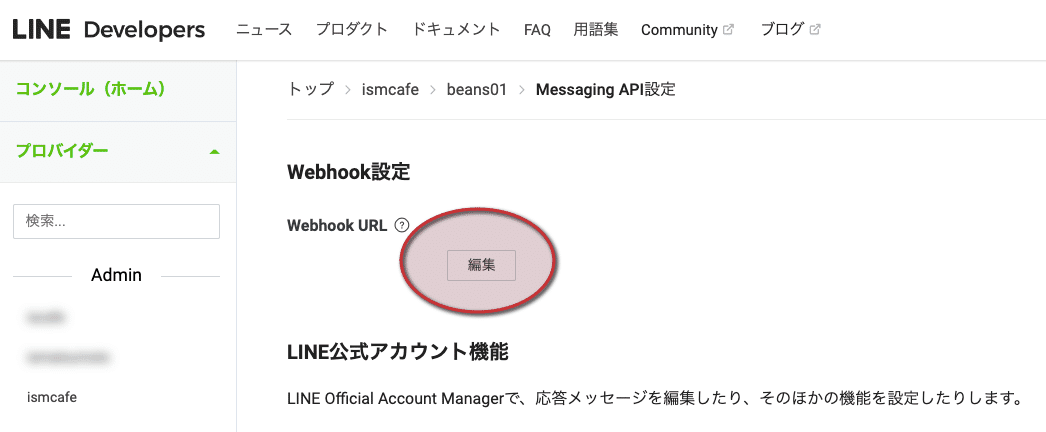Open the 用語集 menu item
1046x432 pixels.
tap(596, 29)
